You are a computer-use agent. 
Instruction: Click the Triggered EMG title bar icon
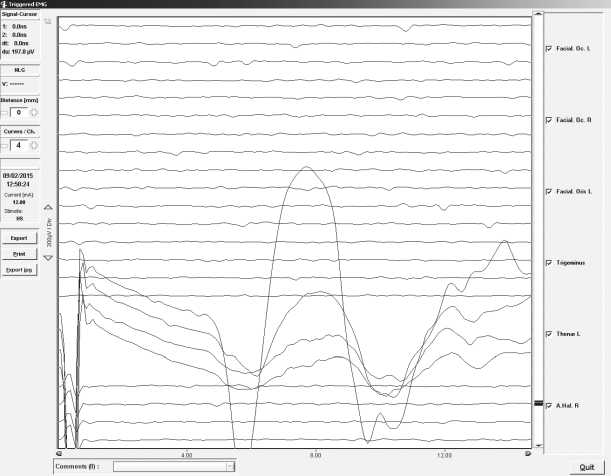[x=4, y=4]
